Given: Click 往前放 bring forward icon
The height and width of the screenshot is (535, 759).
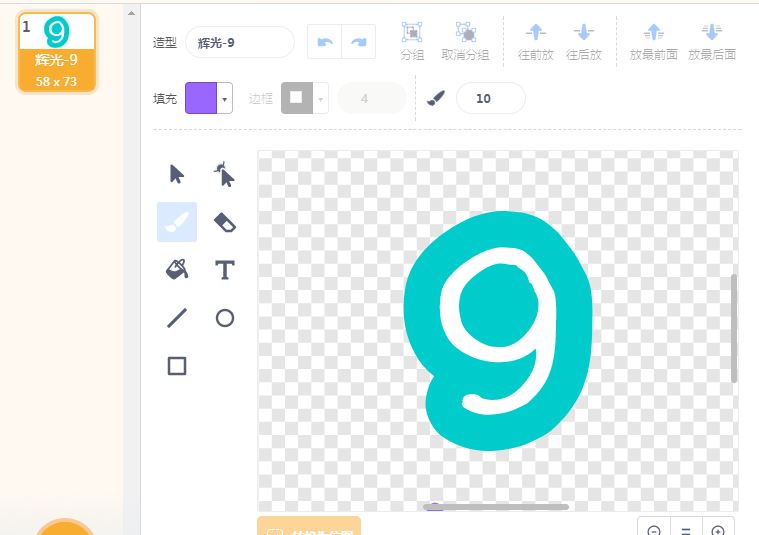Looking at the screenshot, I should (535, 32).
